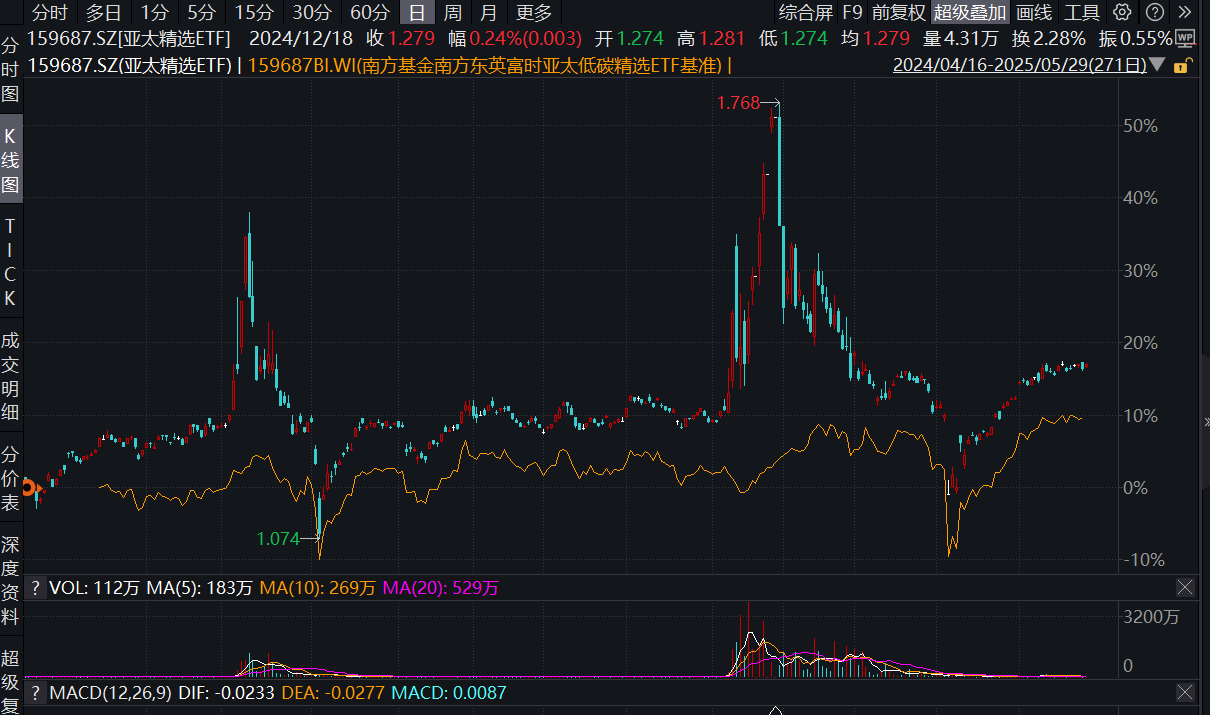
Task: Click the 振 0.55% amplitude value
Action: pos(1135,38)
